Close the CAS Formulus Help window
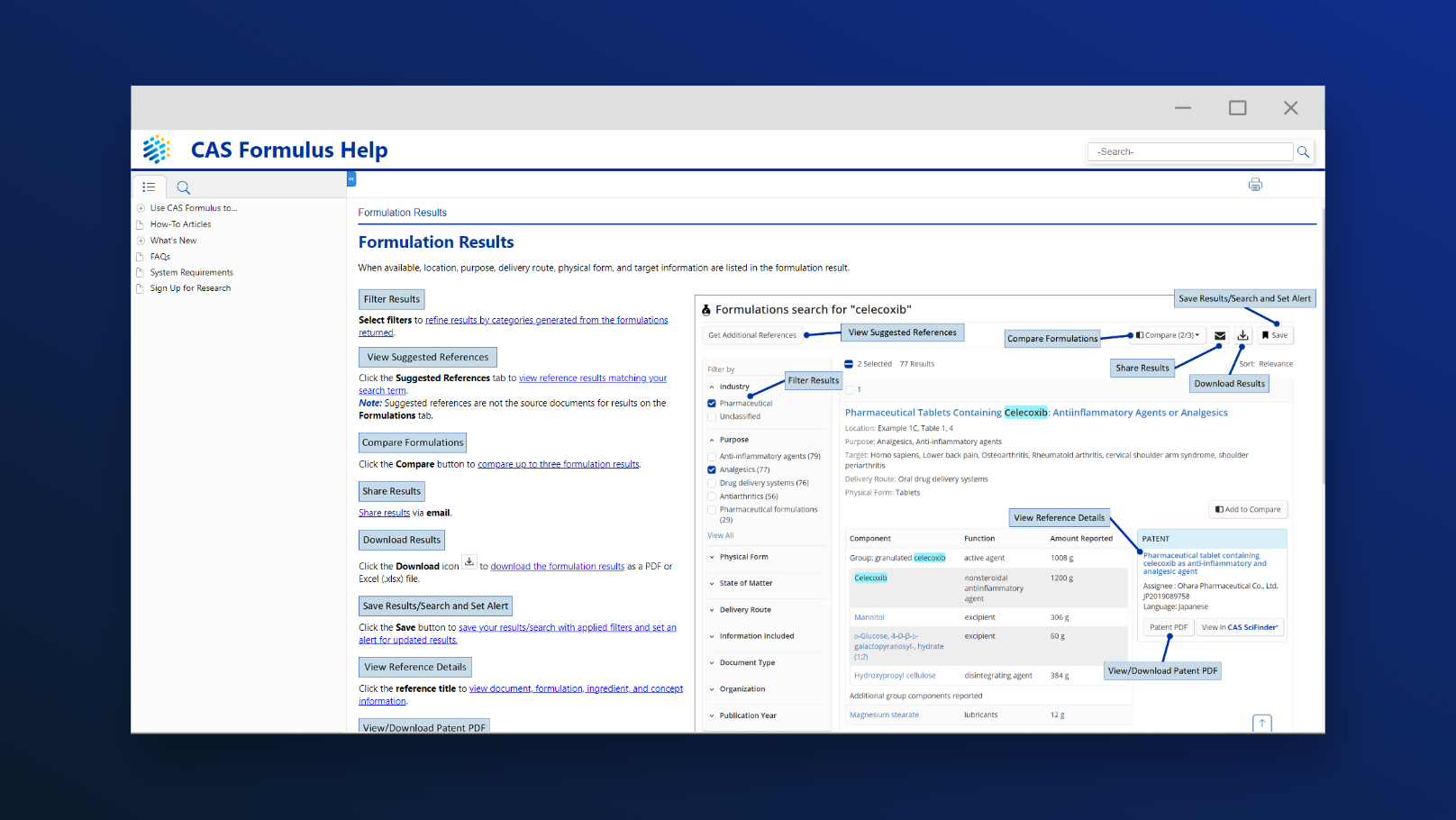This screenshot has width=1456, height=820. (x=1290, y=108)
